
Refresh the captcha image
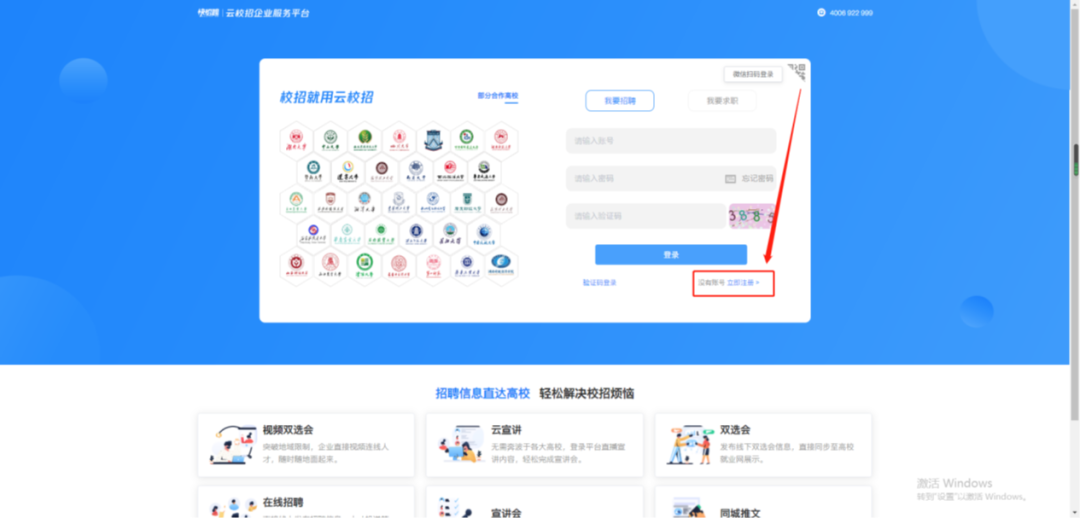pos(752,216)
